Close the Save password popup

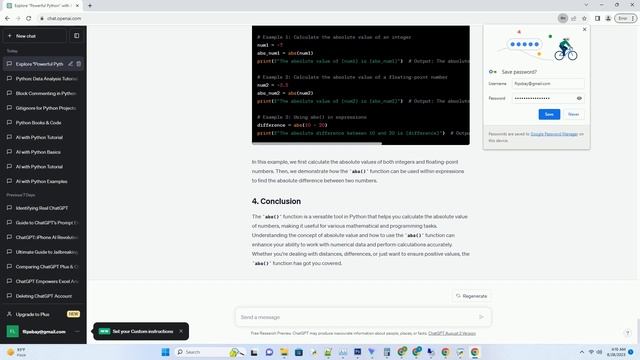pos(584,29)
